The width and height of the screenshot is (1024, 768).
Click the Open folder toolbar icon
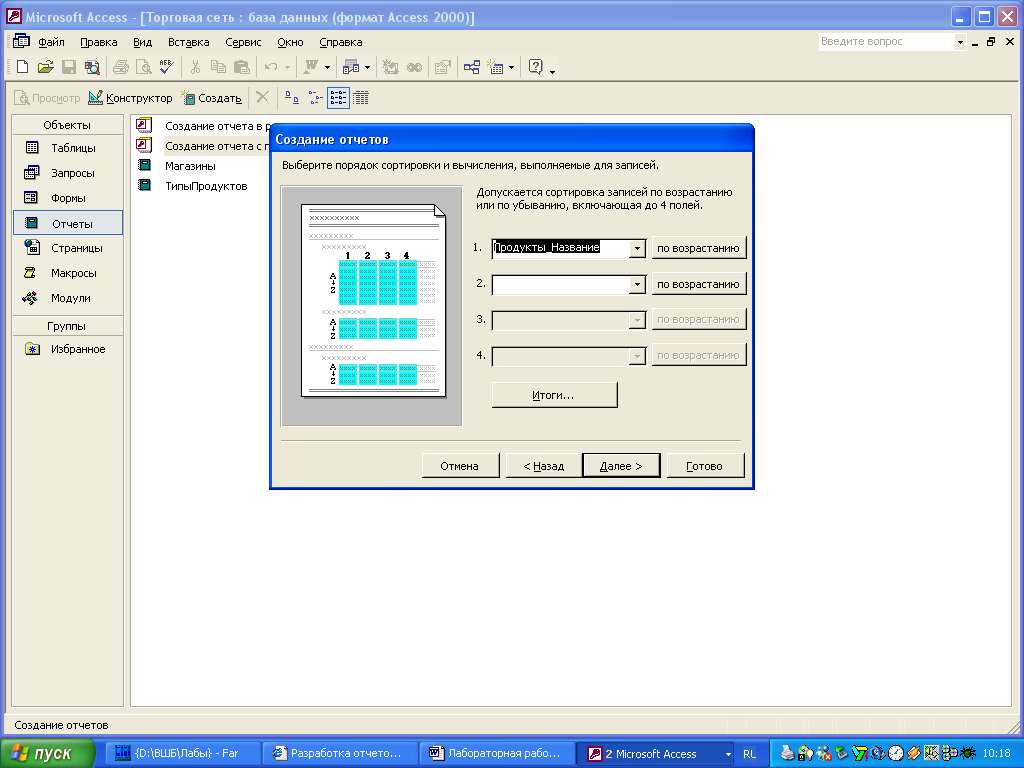tap(45, 67)
